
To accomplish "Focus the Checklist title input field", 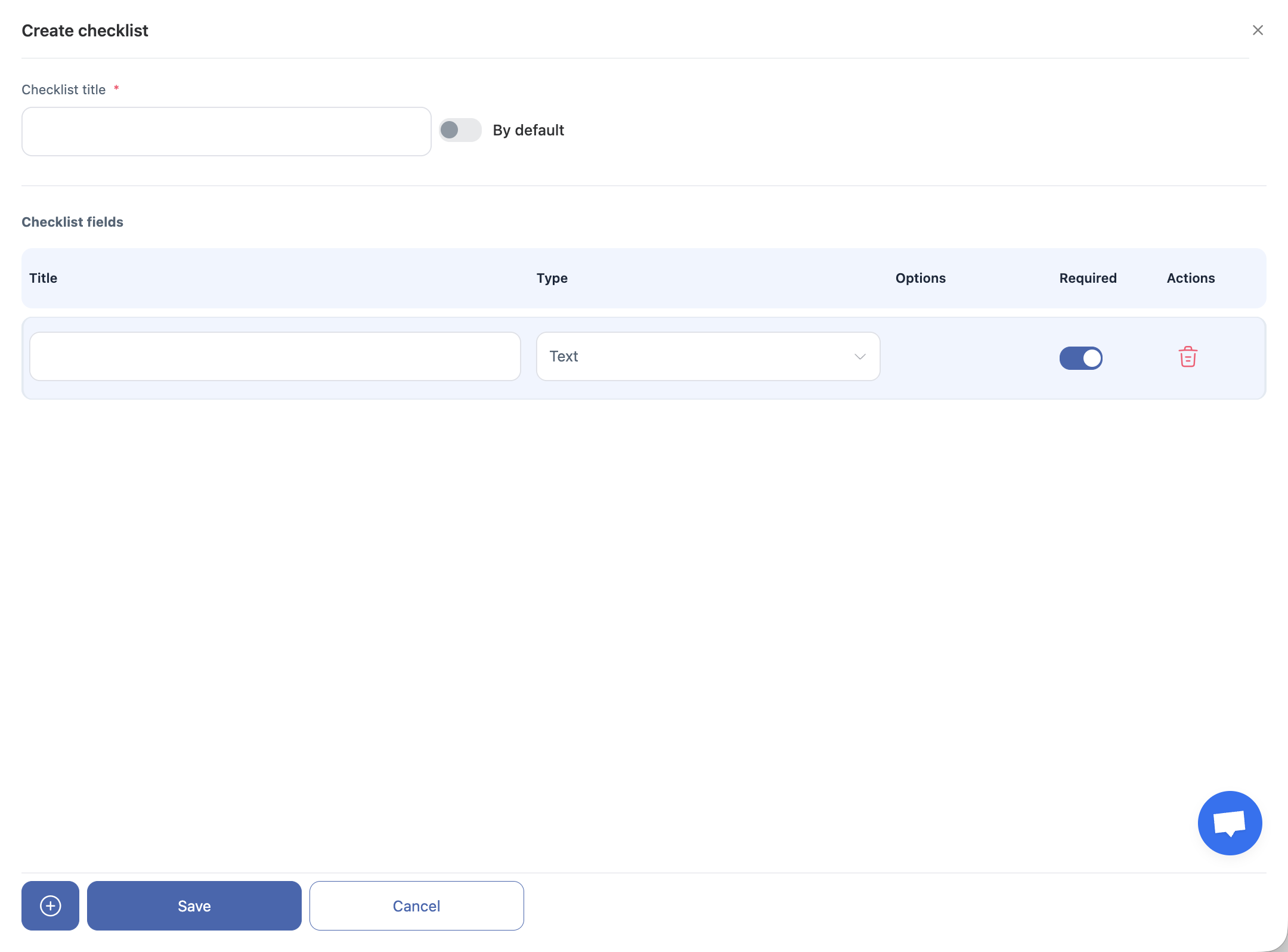I will [x=227, y=132].
